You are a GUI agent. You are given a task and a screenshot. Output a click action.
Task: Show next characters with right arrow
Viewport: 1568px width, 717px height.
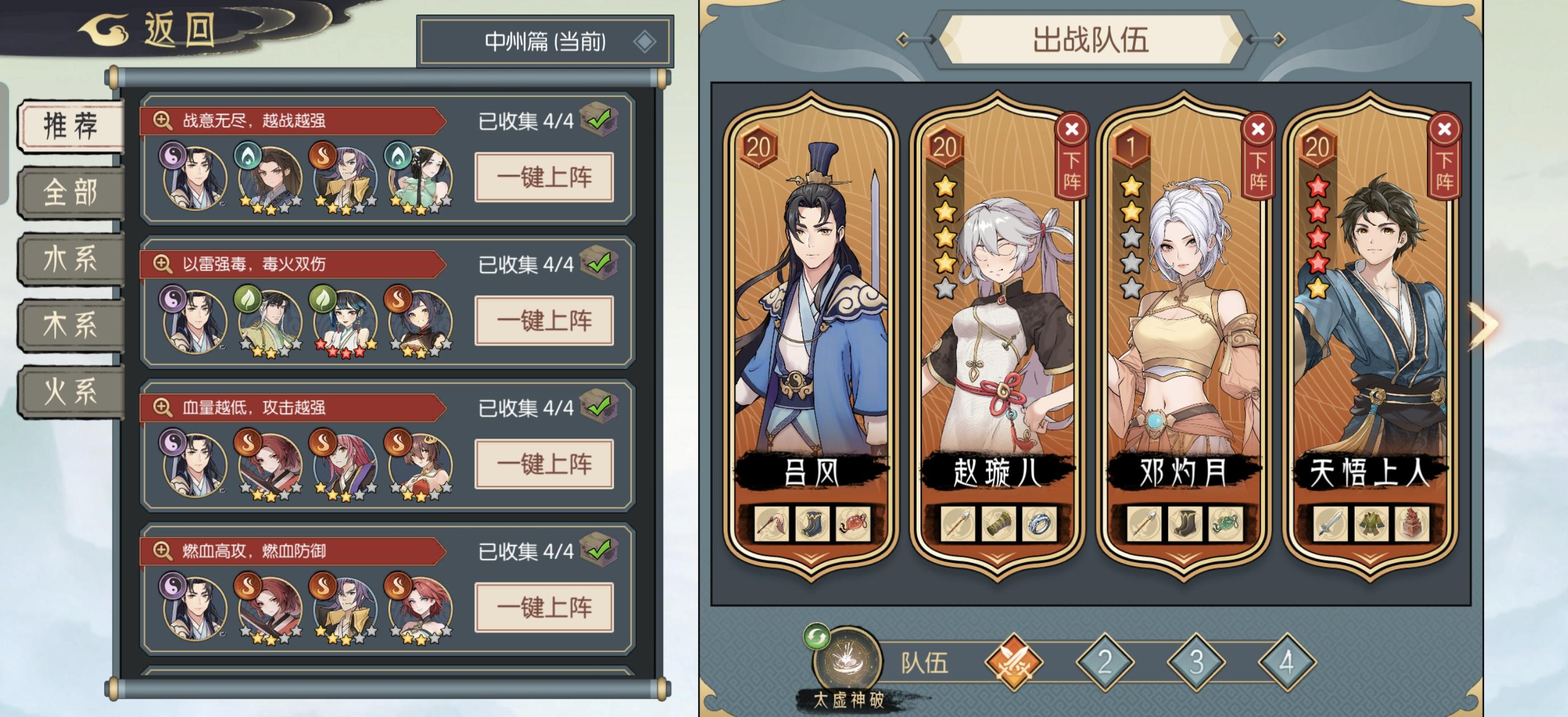click(1483, 325)
